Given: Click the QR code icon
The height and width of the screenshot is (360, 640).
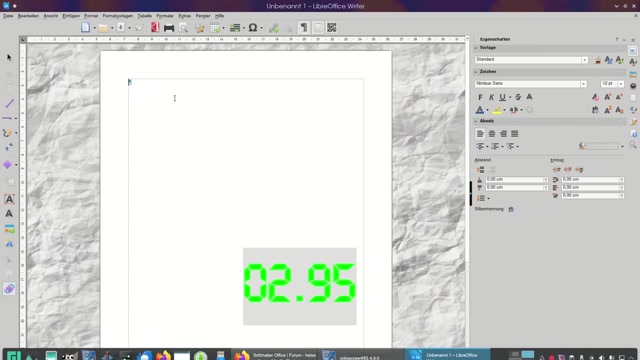Looking at the screenshot, I should pyautogui.click(x=331, y=27).
